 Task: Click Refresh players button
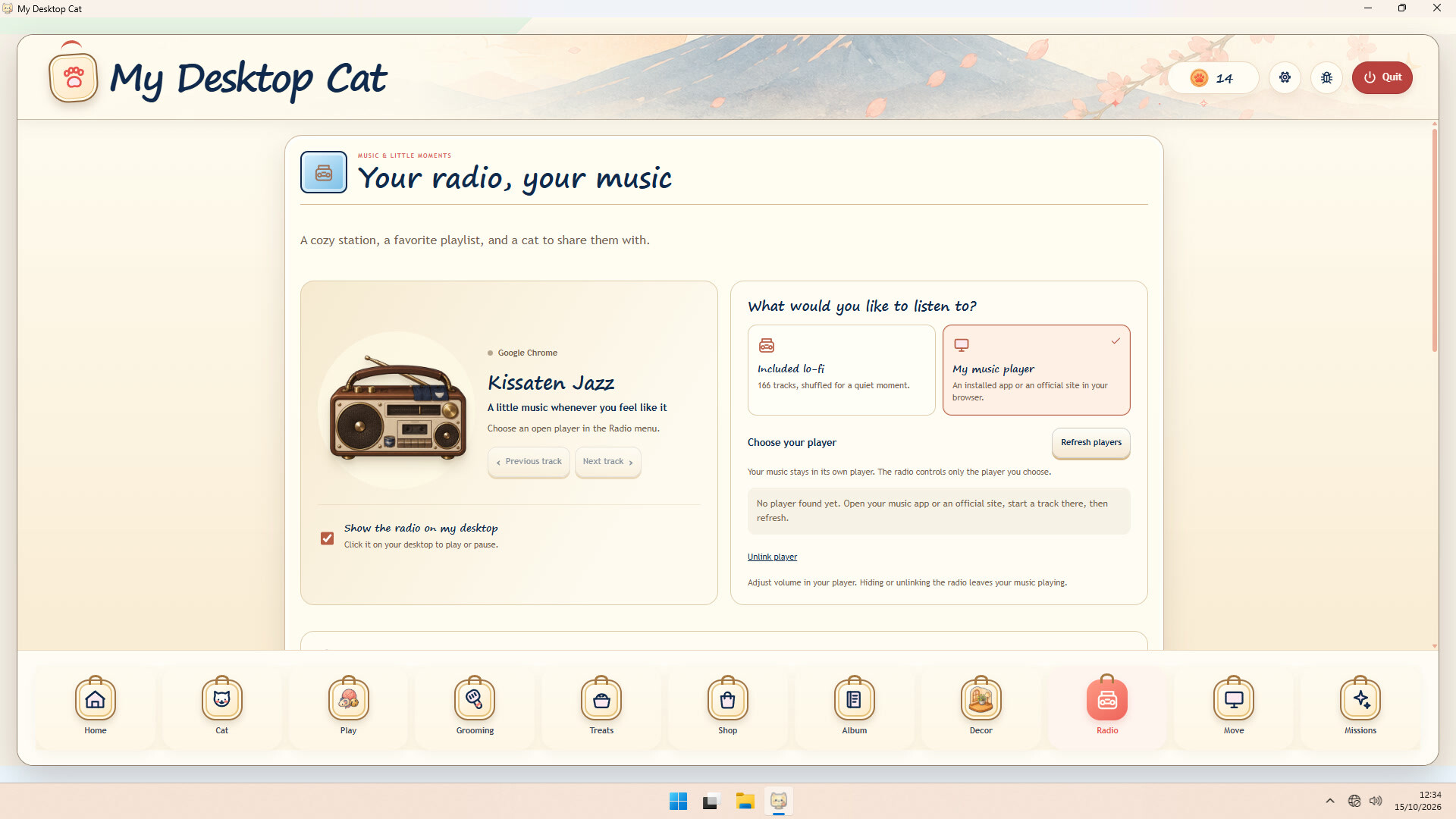click(1090, 443)
